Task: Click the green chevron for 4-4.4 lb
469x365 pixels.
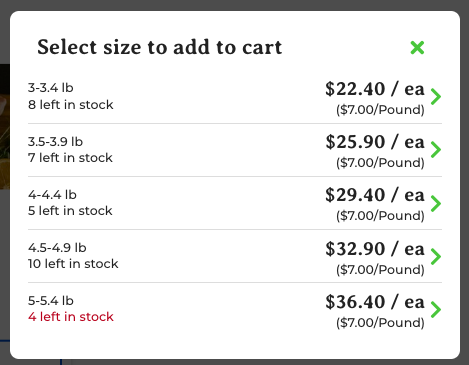Action: 436,203
